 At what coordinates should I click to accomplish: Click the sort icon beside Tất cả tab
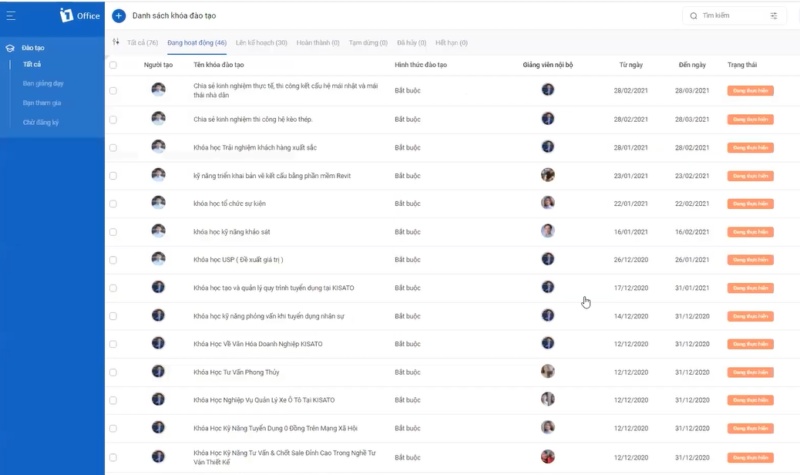(x=116, y=42)
